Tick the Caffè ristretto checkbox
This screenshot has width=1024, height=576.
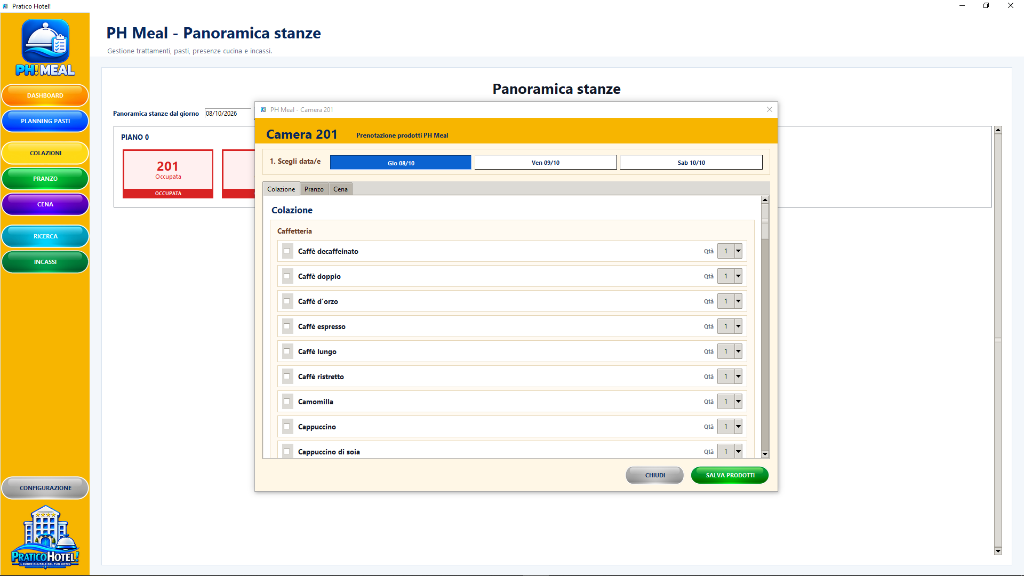(287, 377)
